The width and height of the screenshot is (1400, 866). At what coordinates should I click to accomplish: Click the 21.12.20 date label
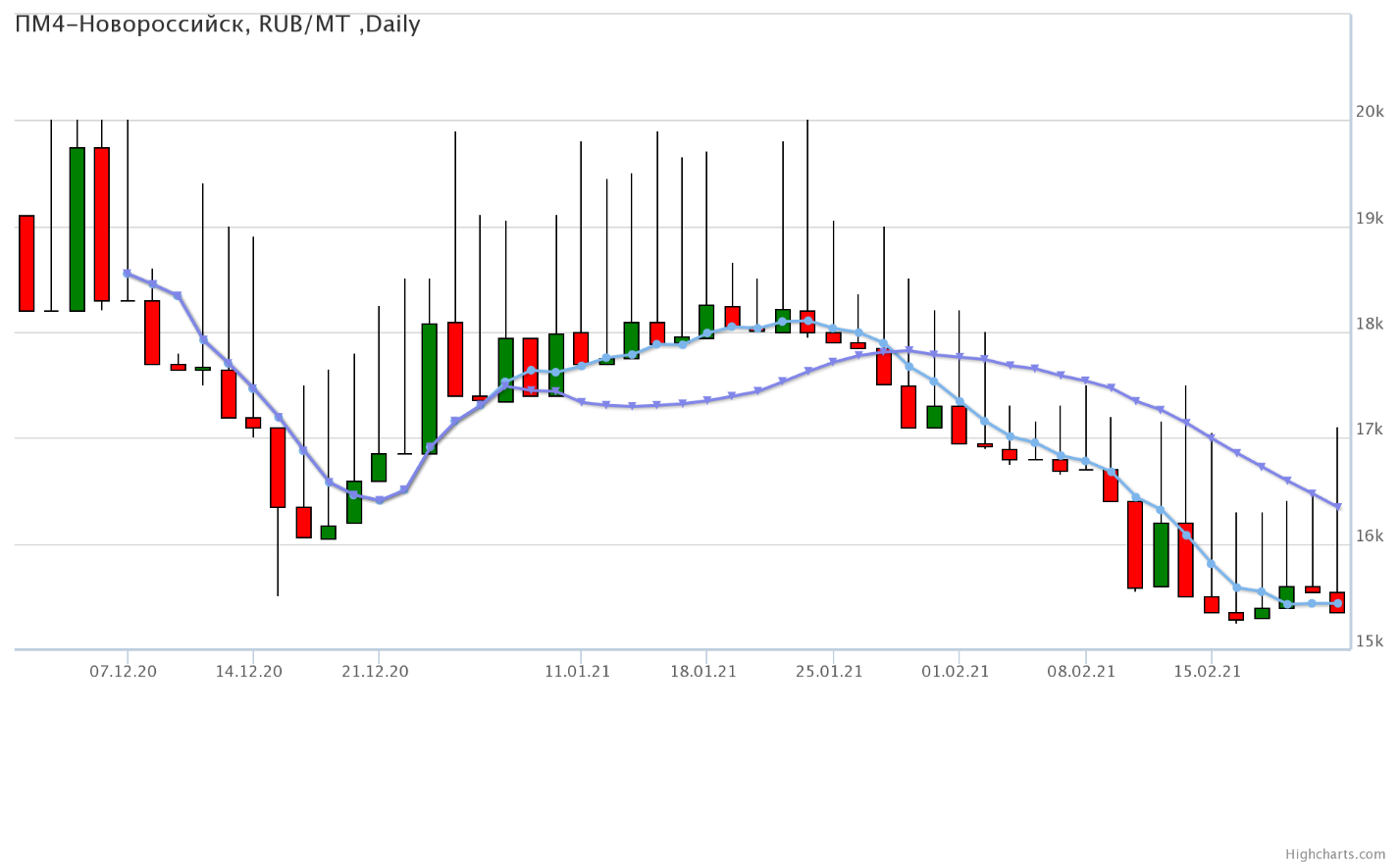375,672
